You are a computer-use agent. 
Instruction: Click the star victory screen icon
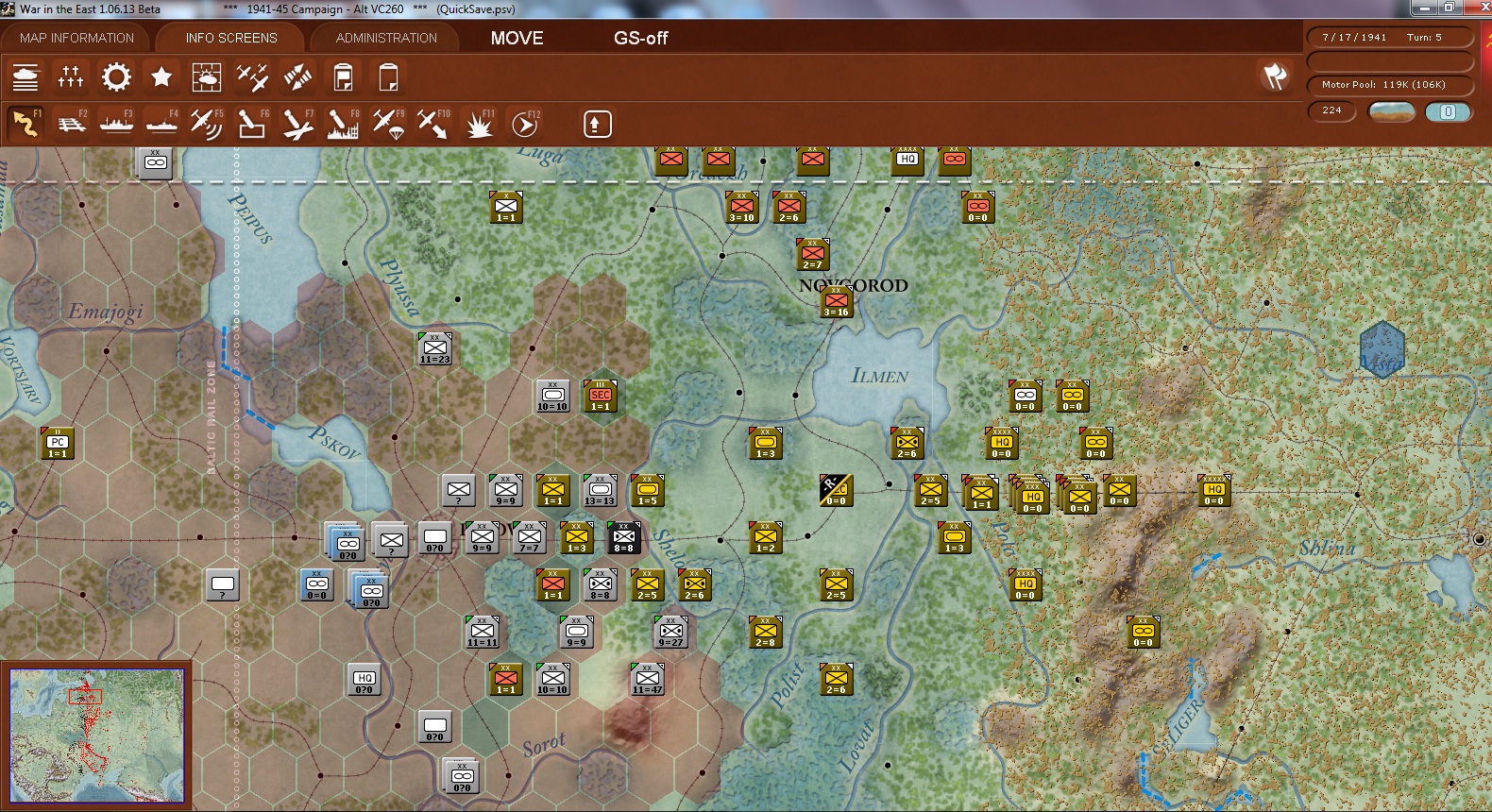[161, 76]
